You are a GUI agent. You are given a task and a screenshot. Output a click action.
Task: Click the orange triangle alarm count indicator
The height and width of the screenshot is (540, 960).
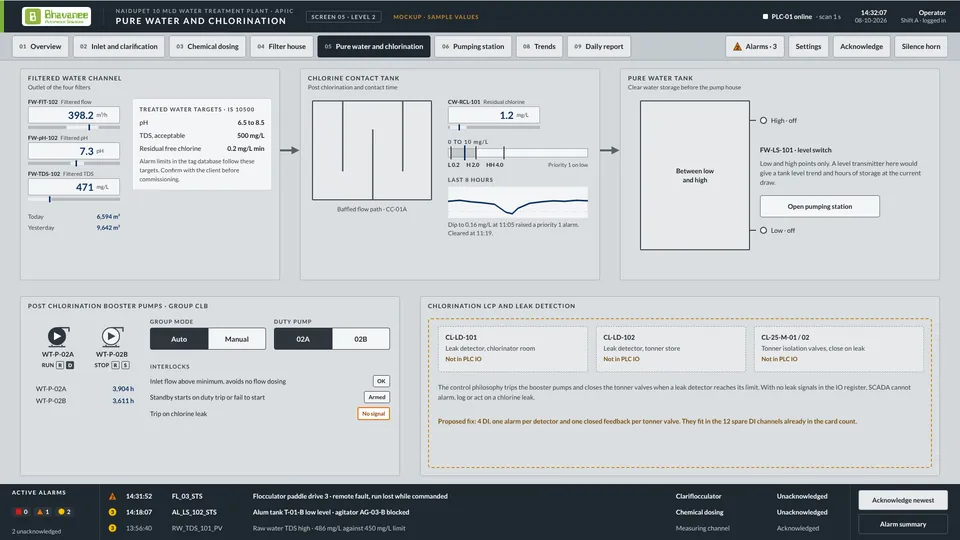[43, 512]
